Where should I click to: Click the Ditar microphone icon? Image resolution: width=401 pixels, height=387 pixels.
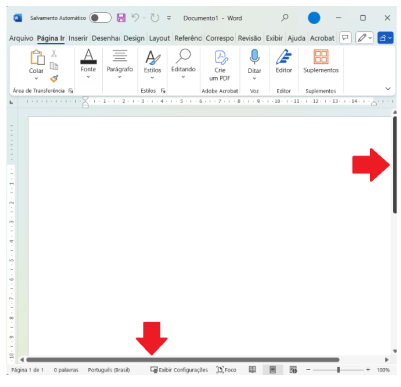254,57
